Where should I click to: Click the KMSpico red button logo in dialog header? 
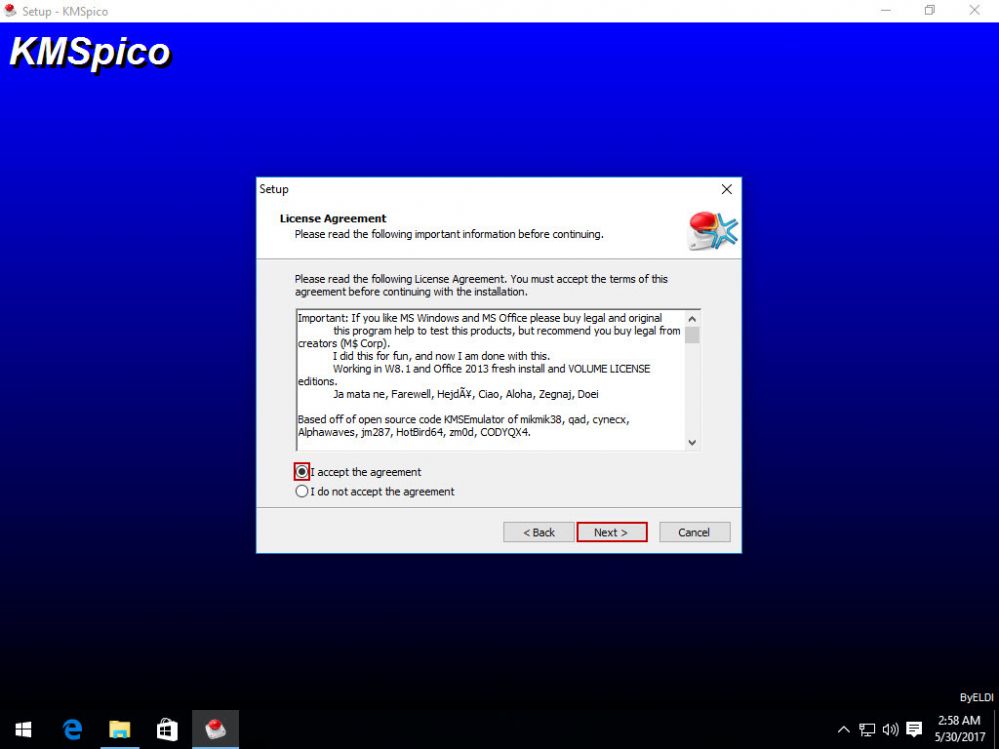coord(713,231)
